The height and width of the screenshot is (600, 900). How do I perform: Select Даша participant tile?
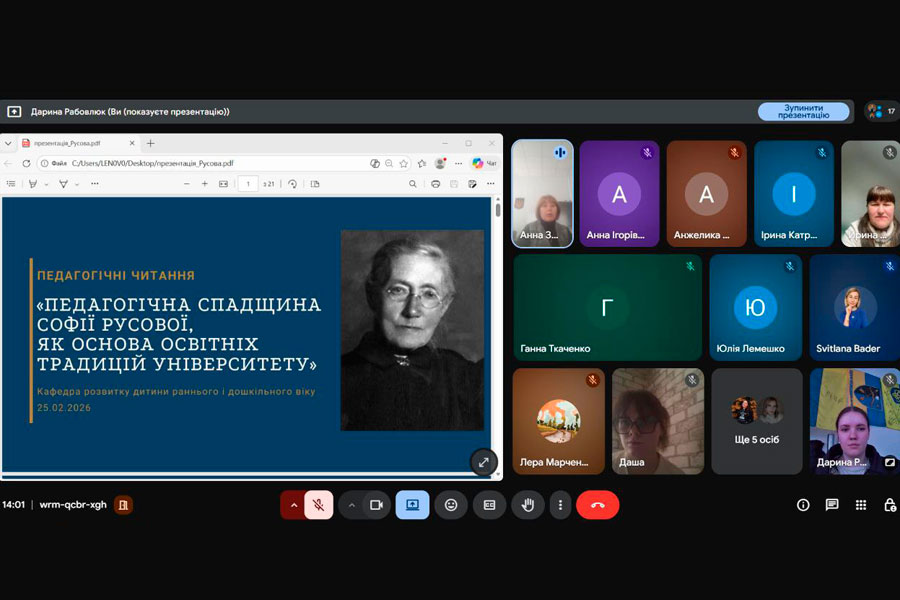(658, 421)
